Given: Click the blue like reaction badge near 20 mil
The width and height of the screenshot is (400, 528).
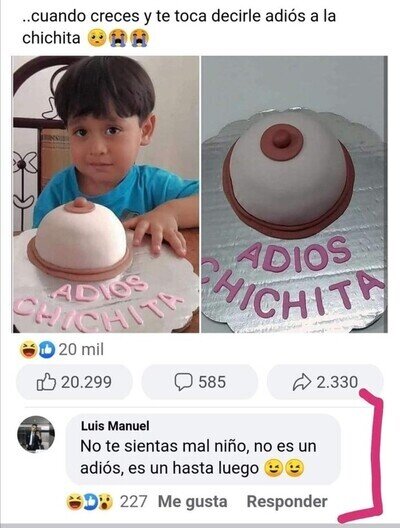Looking at the screenshot, I should pos(46,350).
